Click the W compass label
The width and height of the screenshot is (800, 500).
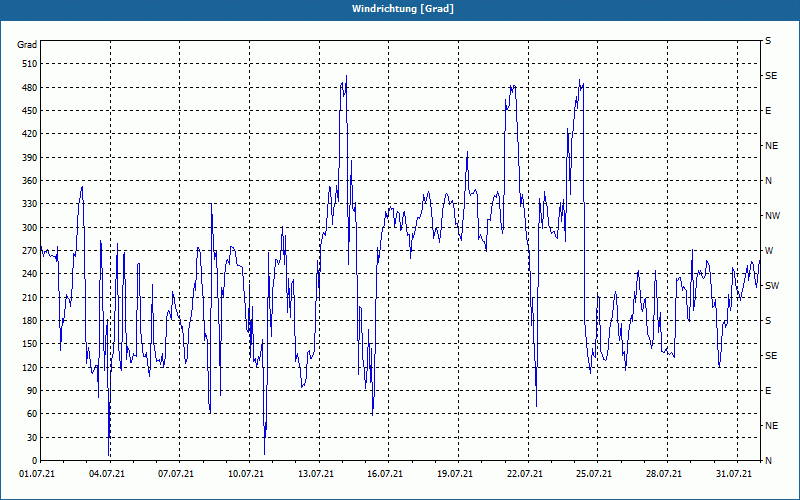click(x=769, y=251)
